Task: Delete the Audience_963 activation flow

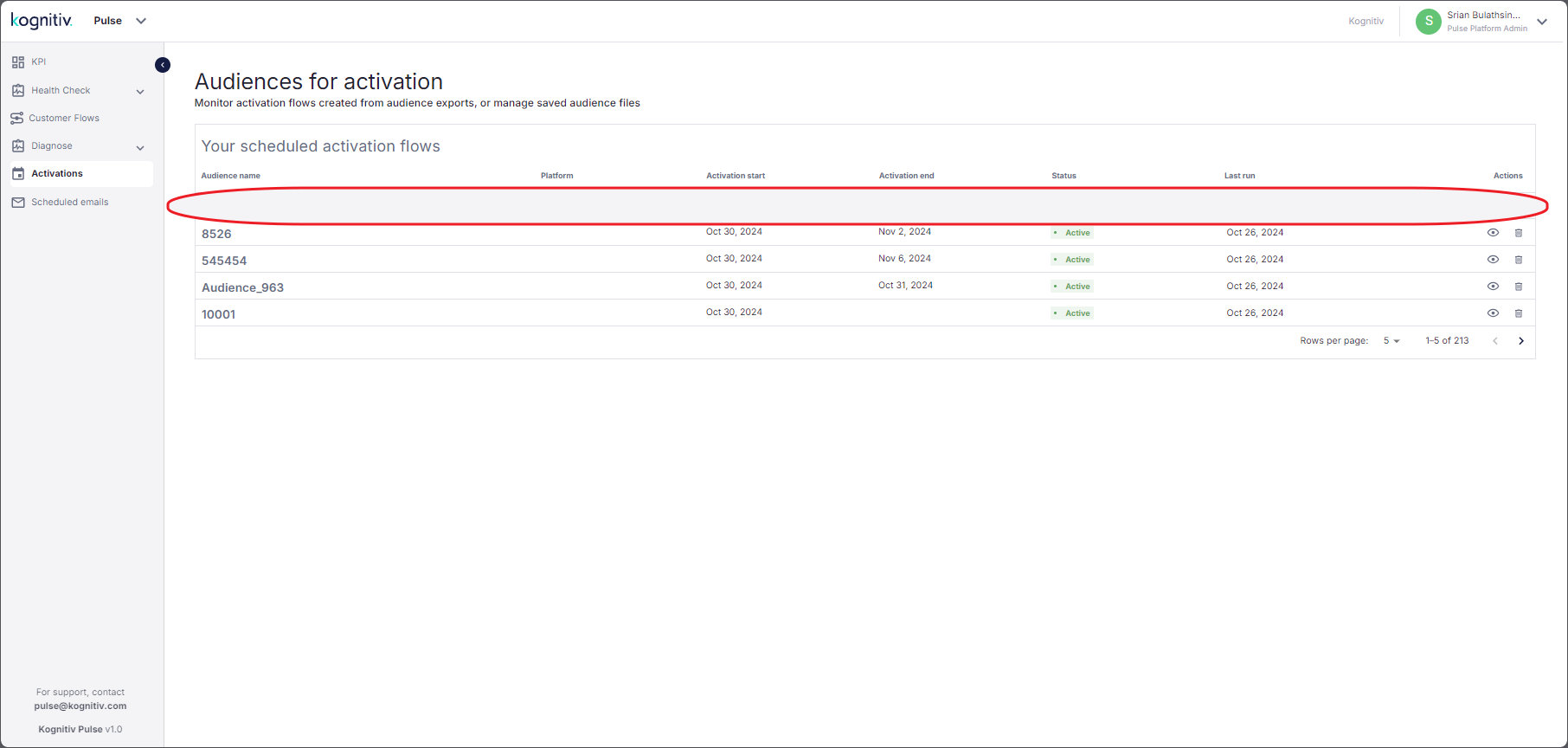Action: tap(1519, 287)
